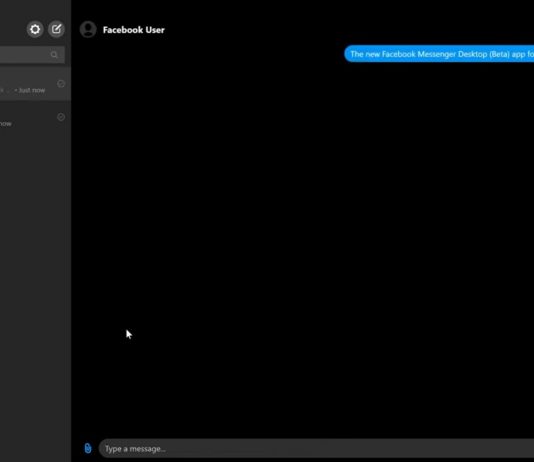
Task: Start a new message with compose icon
Action: coord(56,29)
